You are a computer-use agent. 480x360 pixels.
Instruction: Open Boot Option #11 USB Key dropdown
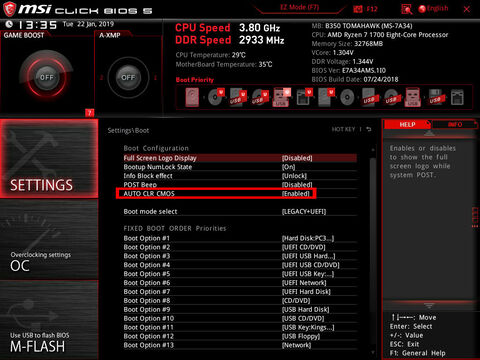tap(308, 327)
